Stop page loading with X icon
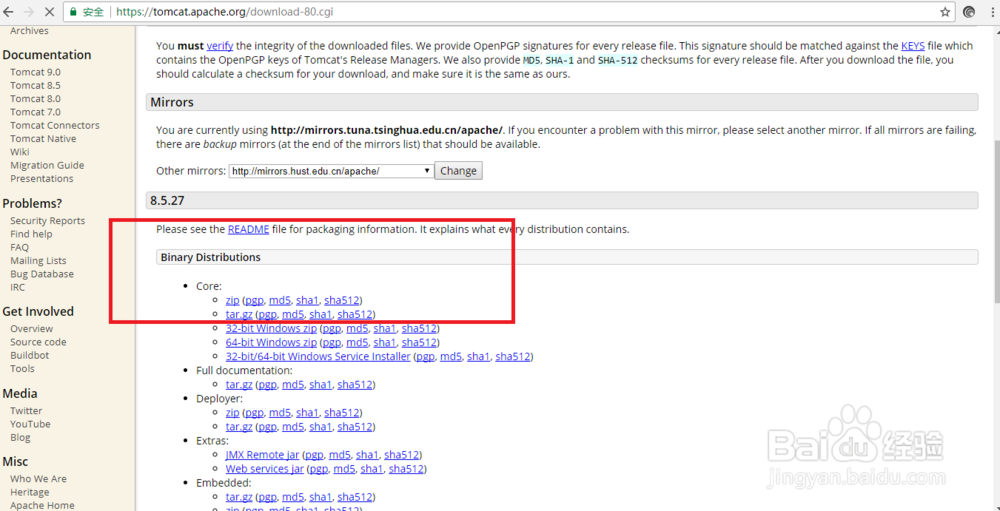This screenshot has width=1000, height=511. 51,11
